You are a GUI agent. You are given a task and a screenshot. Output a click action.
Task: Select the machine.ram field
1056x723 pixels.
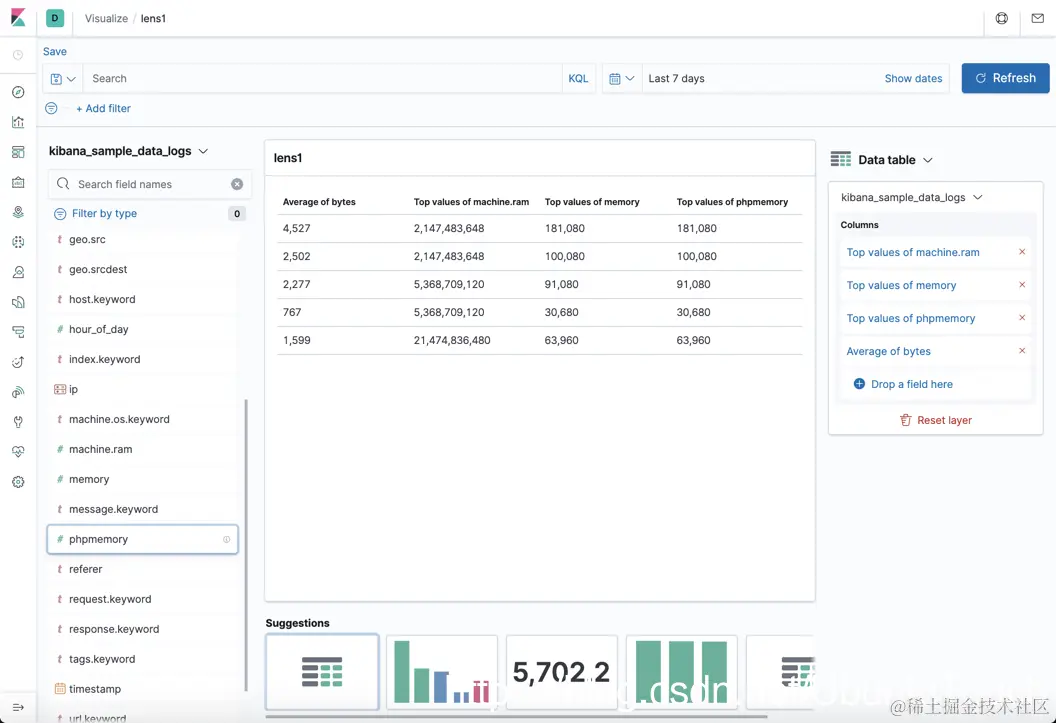(143, 449)
